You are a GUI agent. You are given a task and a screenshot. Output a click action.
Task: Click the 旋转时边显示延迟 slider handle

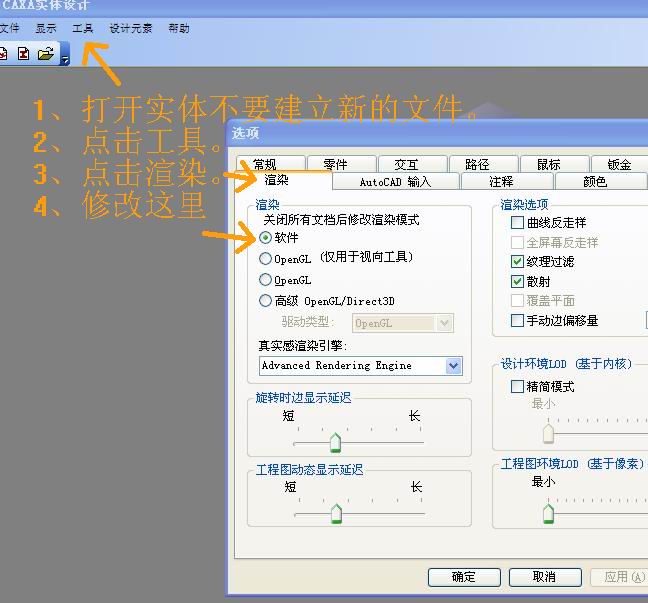tap(336, 443)
